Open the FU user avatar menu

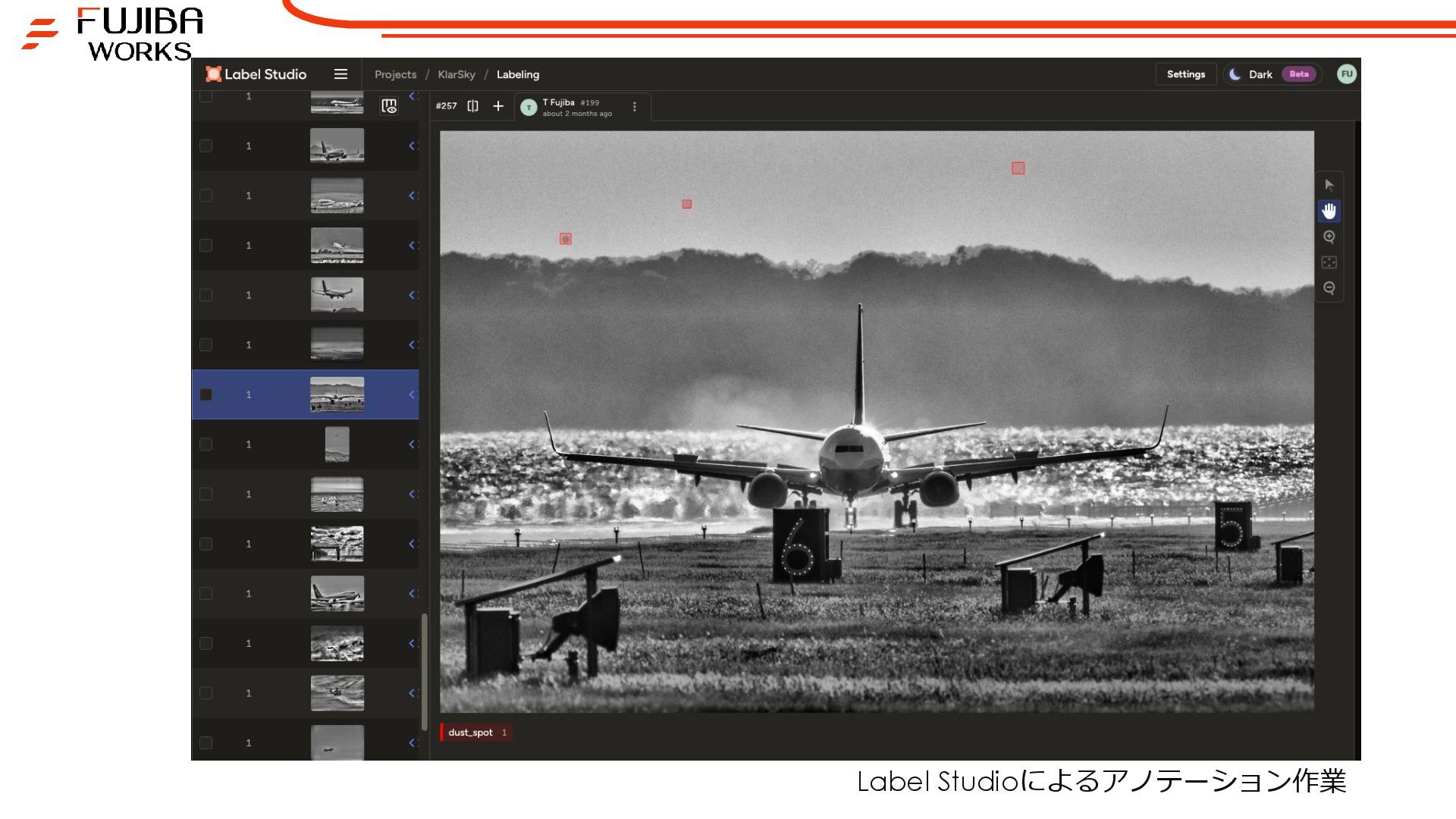[1346, 74]
